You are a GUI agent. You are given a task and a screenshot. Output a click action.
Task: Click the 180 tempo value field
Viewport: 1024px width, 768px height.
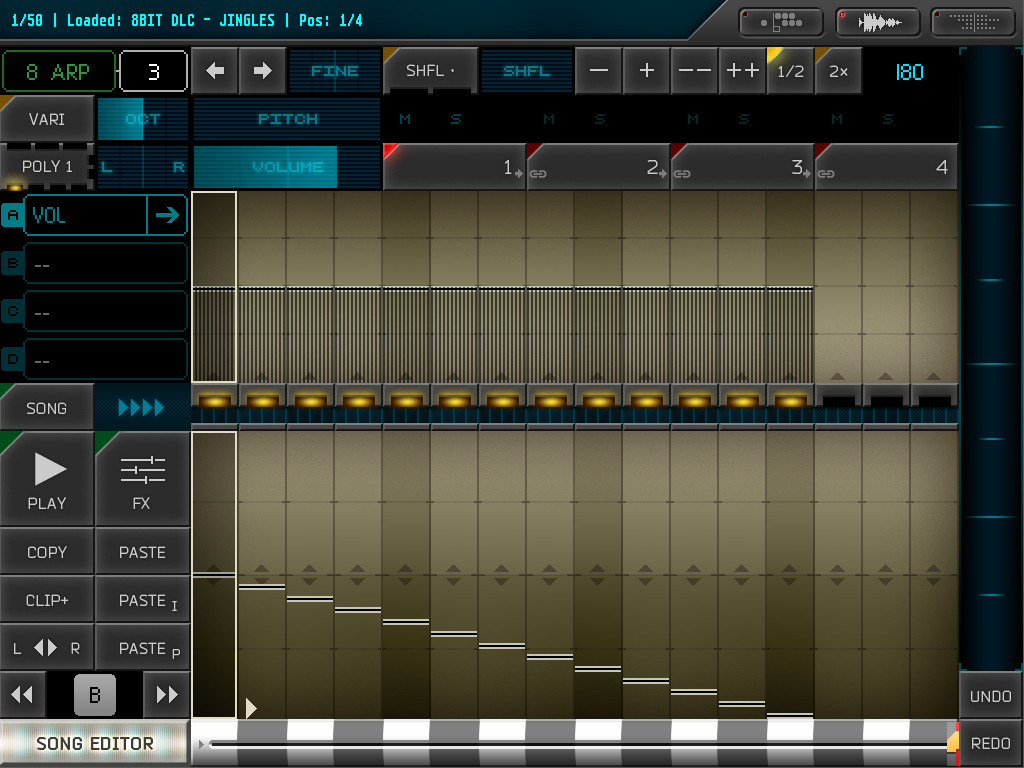[908, 71]
